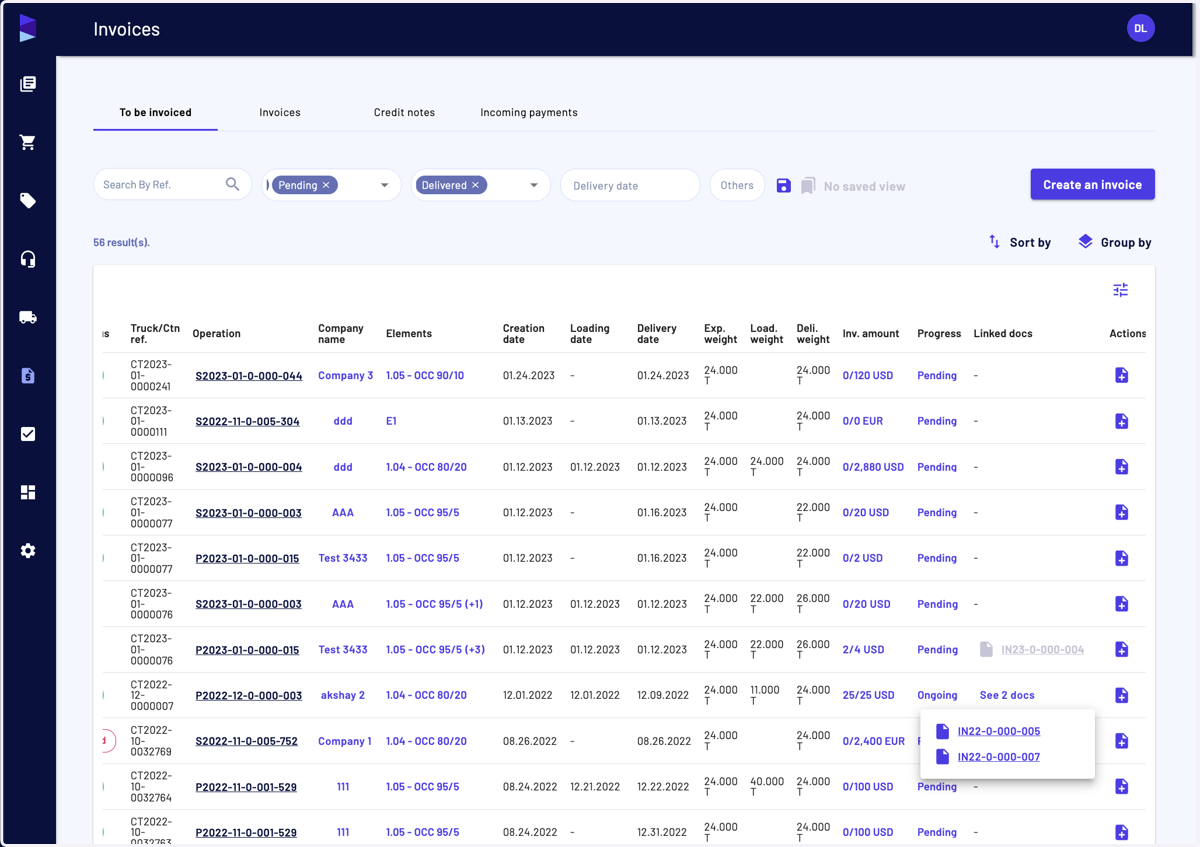The image size is (1200, 847).
Task: Click the Linked docs column header
Action: point(1003,334)
